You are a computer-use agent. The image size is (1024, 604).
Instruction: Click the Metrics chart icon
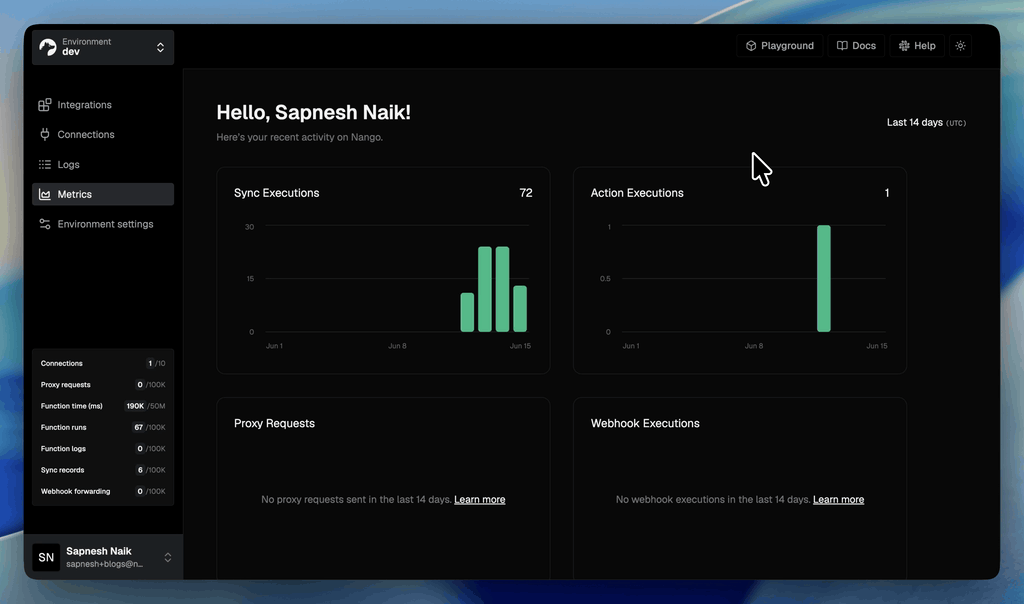[x=44, y=195]
